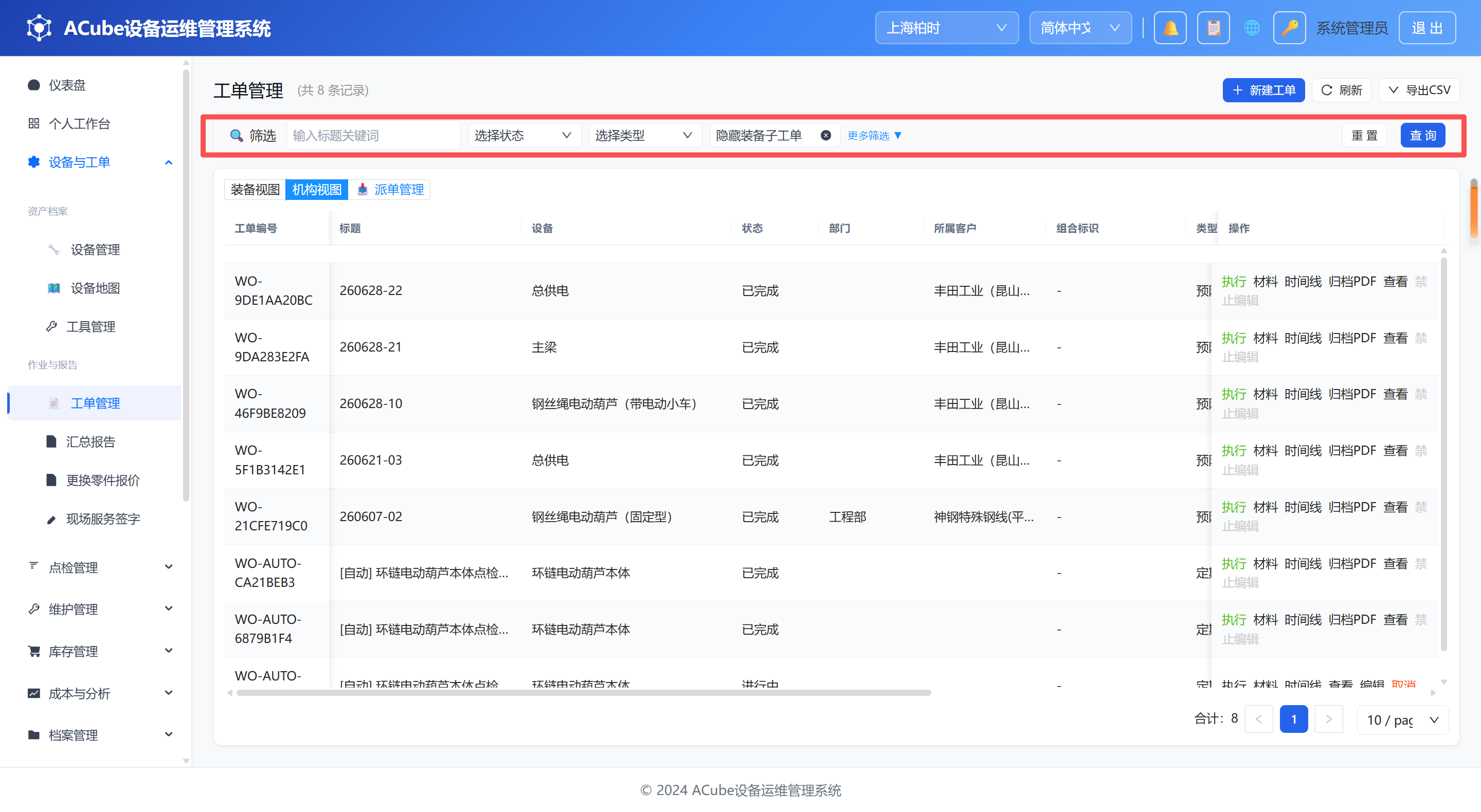1481x812 pixels.
Task: Switch to 装备视图 tab
Action: (255, 190)
